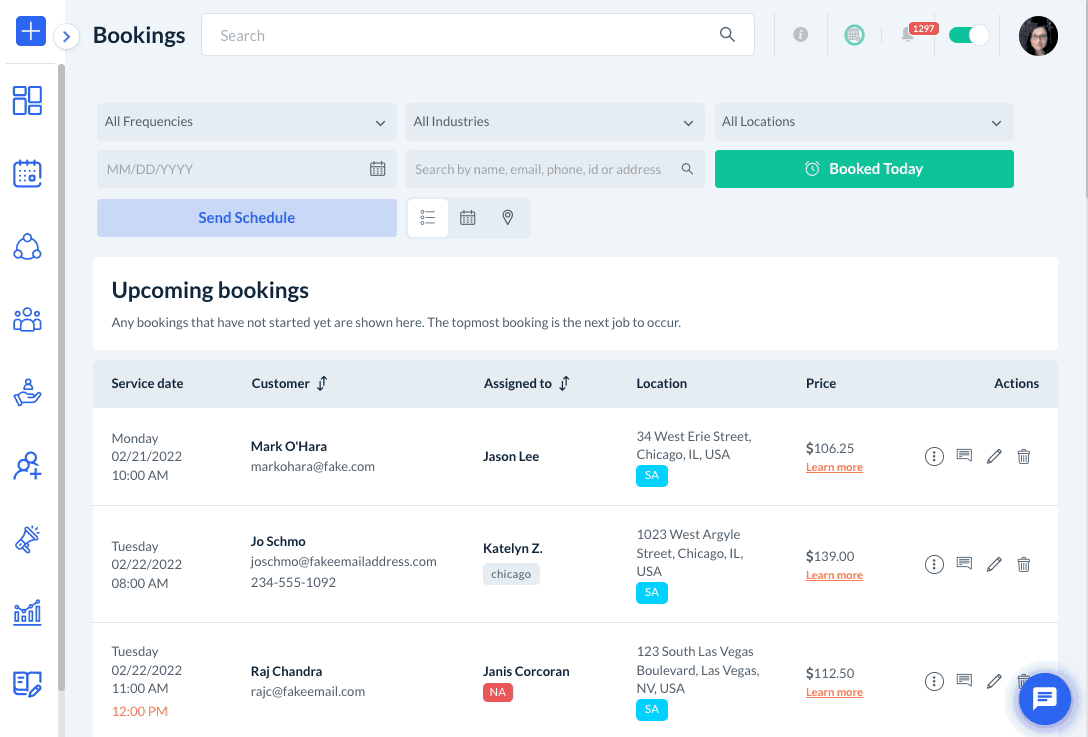Open the calendar icon in the sidebar

tap(27, 173)
